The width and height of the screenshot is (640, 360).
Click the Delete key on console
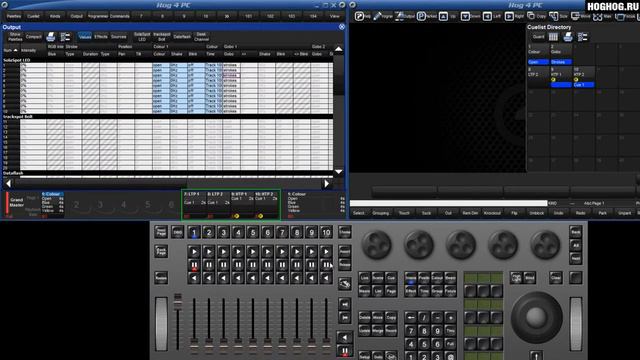[364, 317]
